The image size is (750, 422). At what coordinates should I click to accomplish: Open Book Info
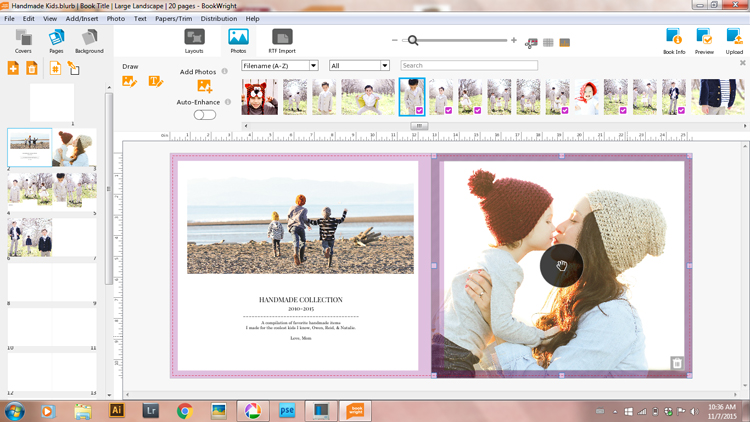coord(674,41)
